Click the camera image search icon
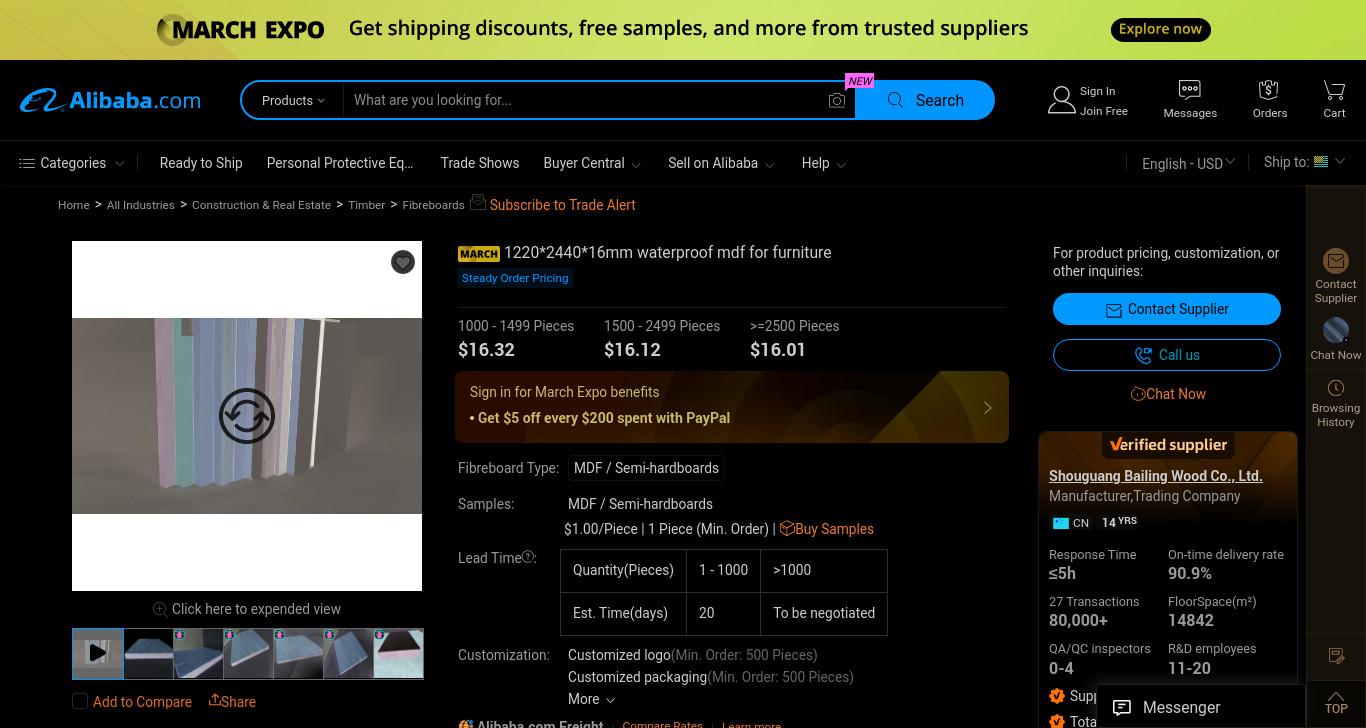Viewport: 1366px width, 728px height. point(837,100)
